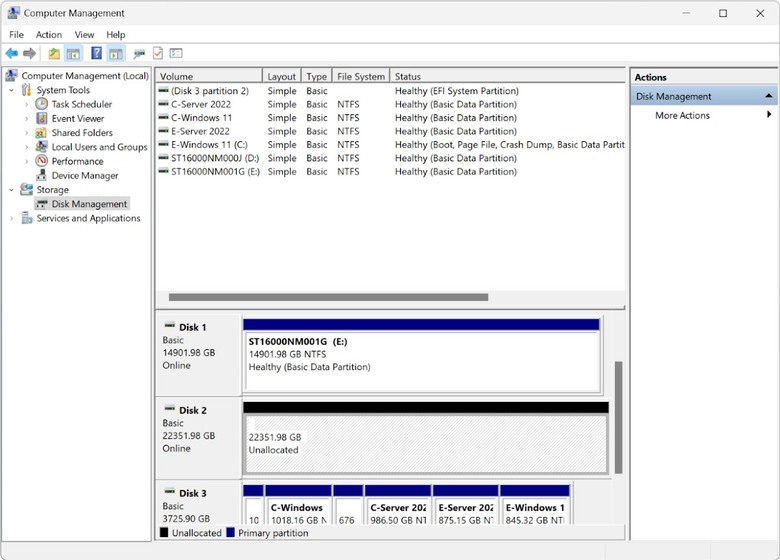780x560 pixels.
Task: Expand the More Actions submenu arrow
Action: coord(769,114)
